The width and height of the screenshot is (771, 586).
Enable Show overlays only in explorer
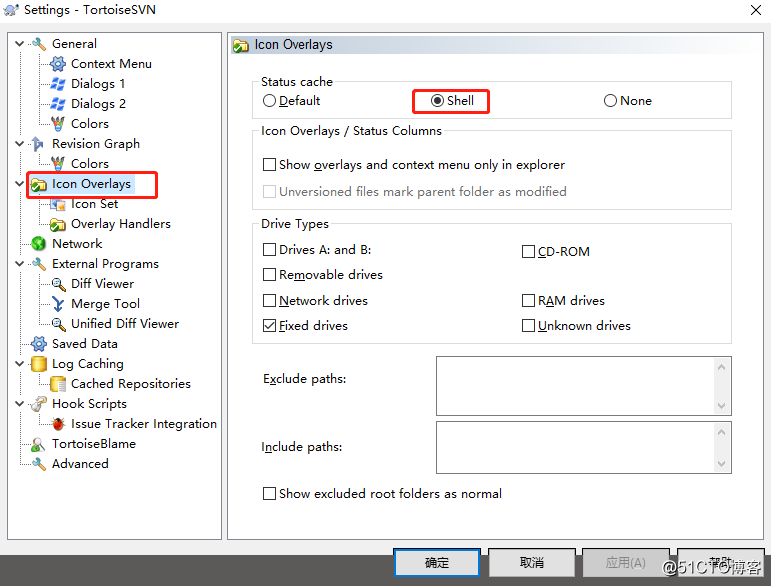coord(269,165)
